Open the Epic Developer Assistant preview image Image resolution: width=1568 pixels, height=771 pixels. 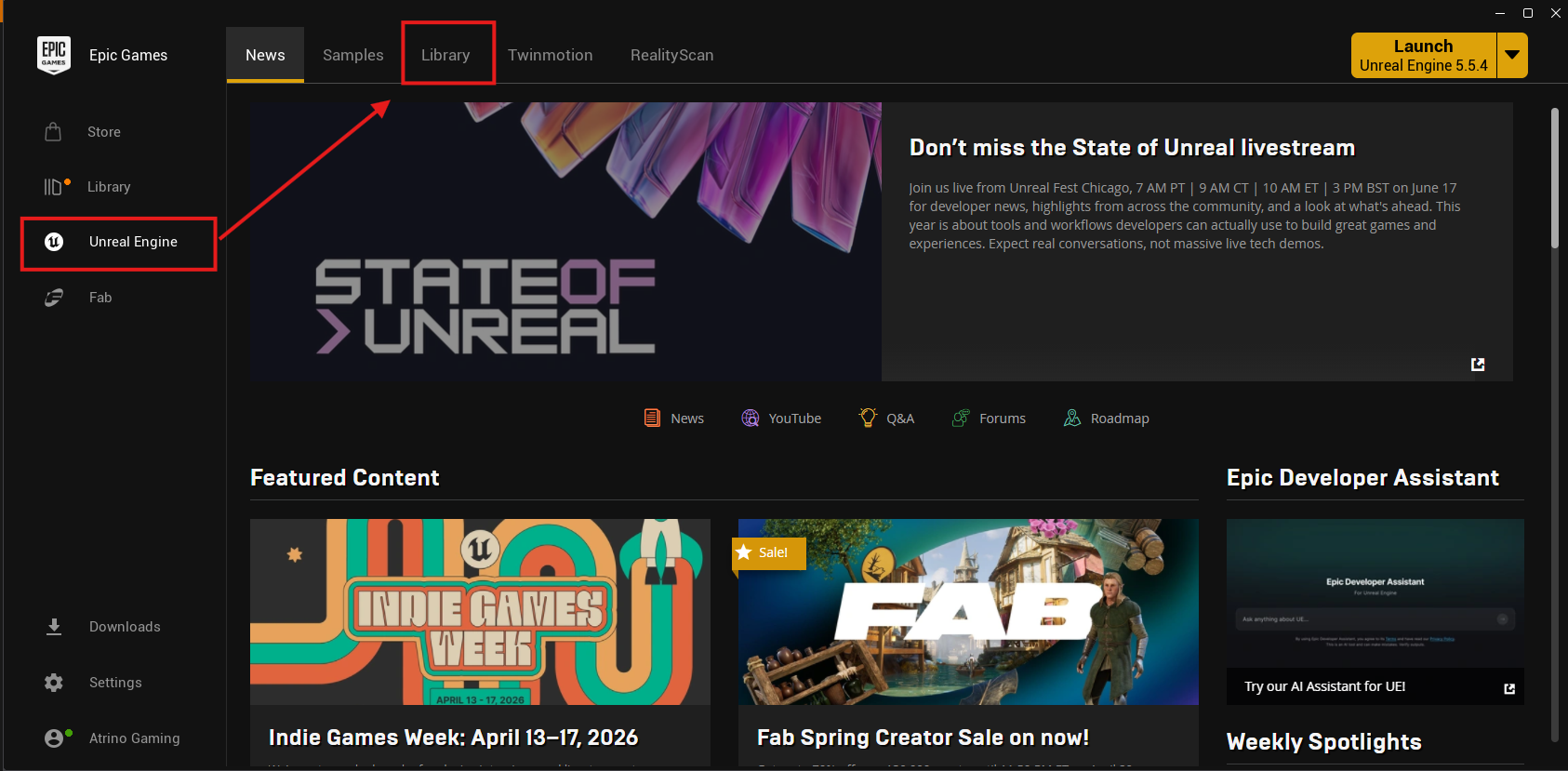[x=1375, y=593]
